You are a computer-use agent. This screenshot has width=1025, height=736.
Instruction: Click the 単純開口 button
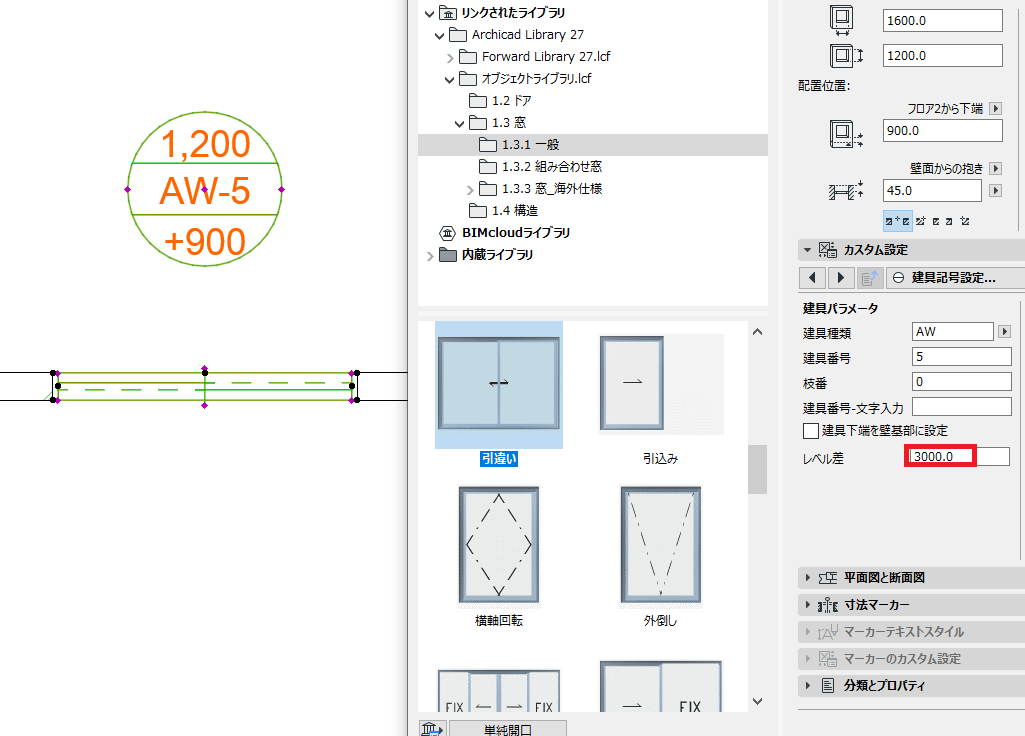coord(508,729)
